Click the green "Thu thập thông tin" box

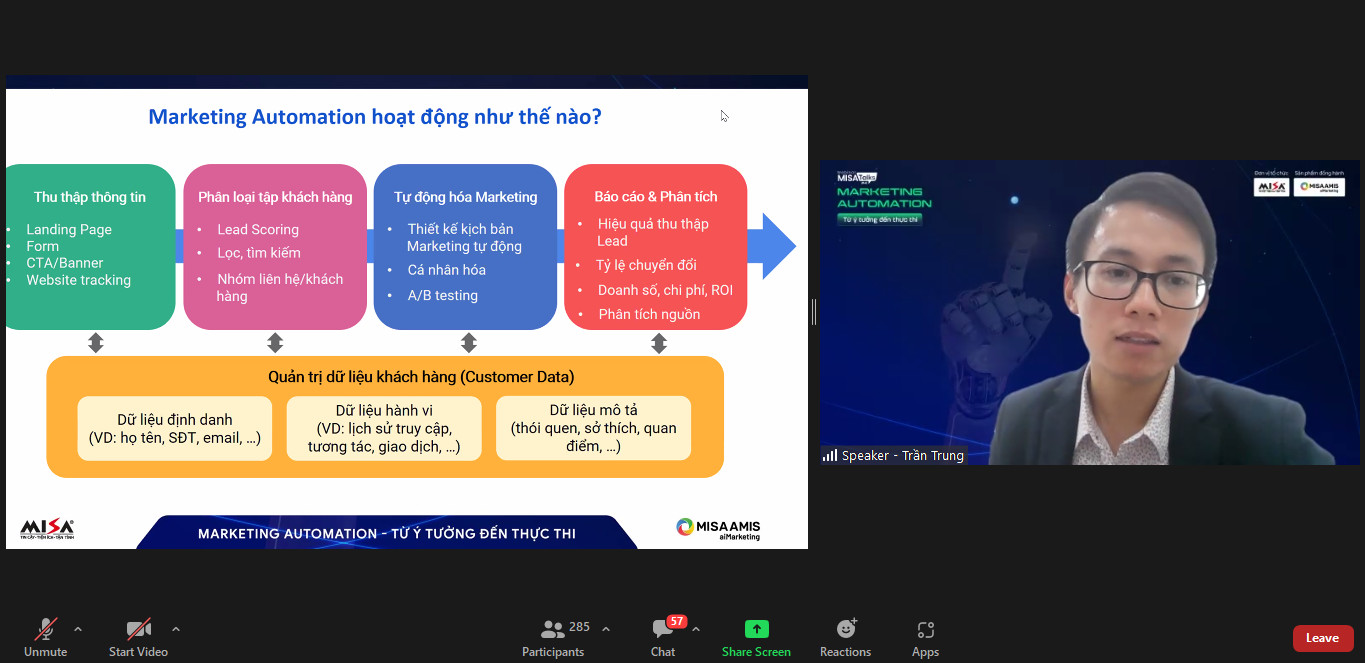tap(90, 246)
